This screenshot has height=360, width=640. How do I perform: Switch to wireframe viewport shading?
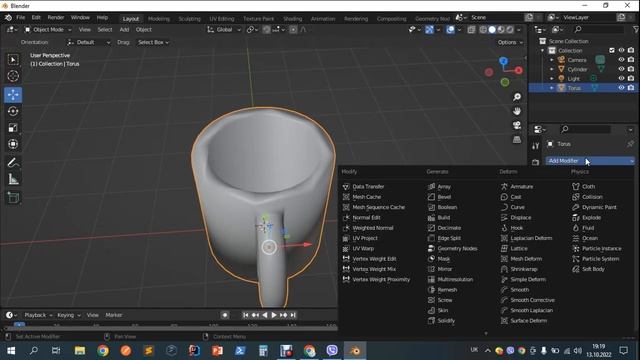483,29
